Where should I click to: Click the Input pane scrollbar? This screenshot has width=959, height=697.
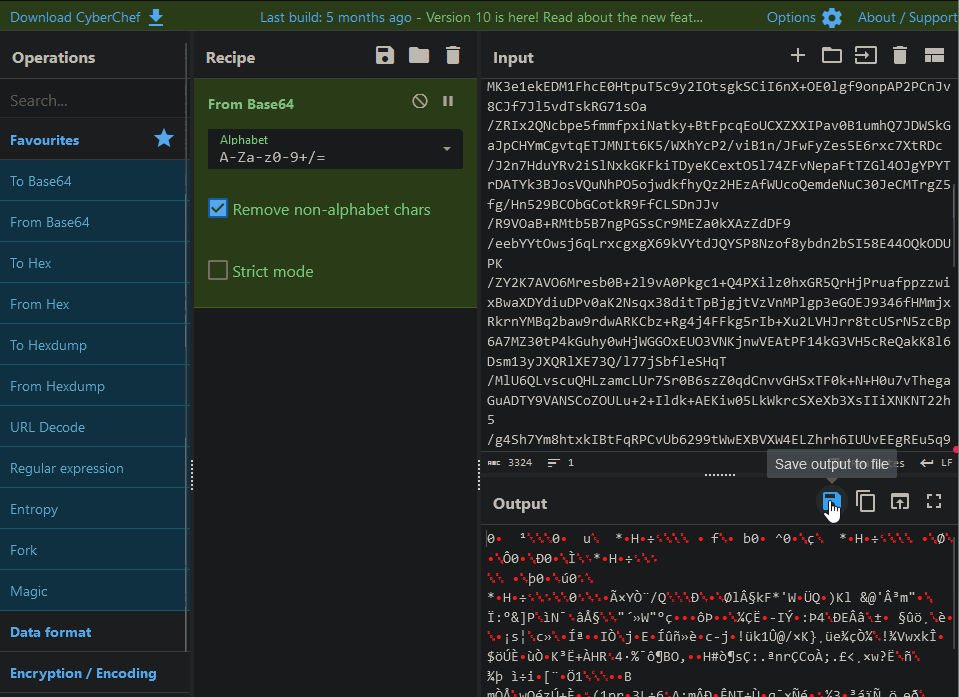[955, 225]
